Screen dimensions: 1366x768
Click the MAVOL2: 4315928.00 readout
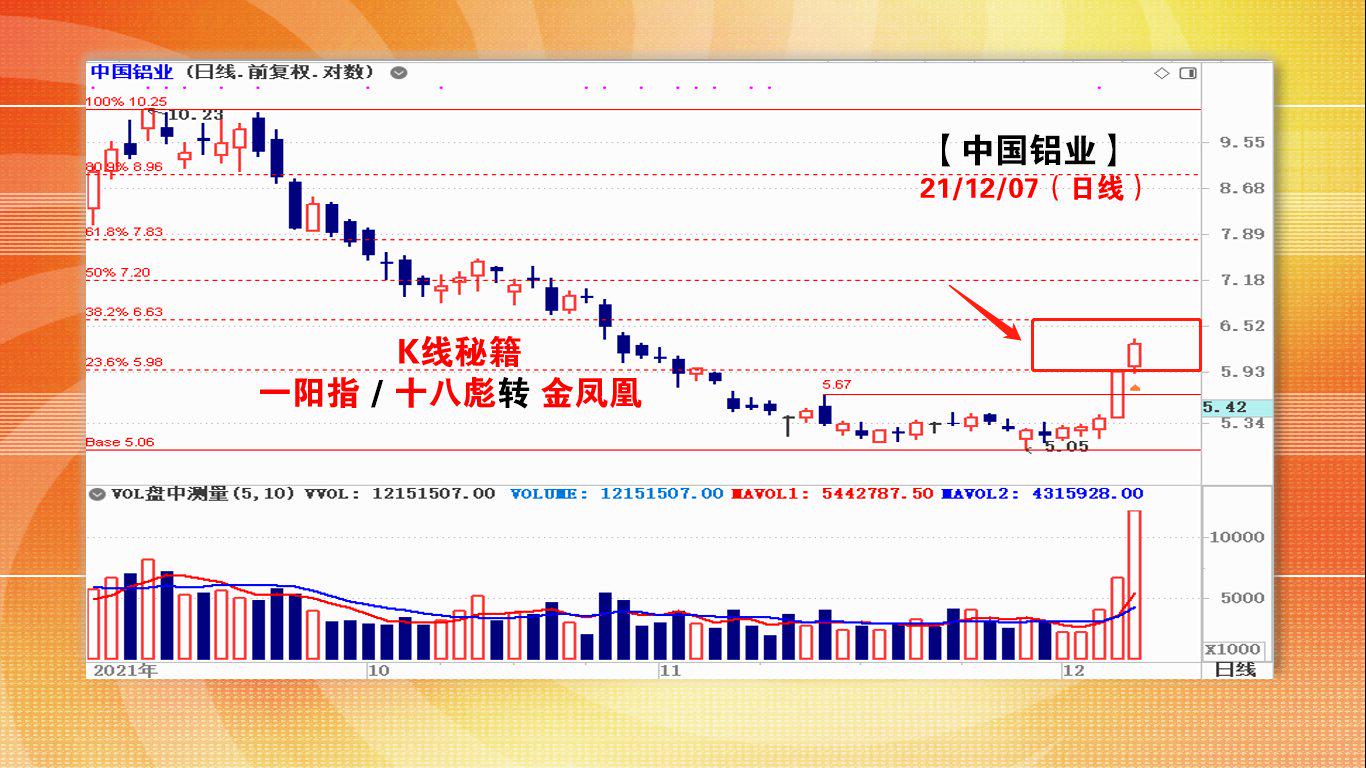click(1042, 494)
